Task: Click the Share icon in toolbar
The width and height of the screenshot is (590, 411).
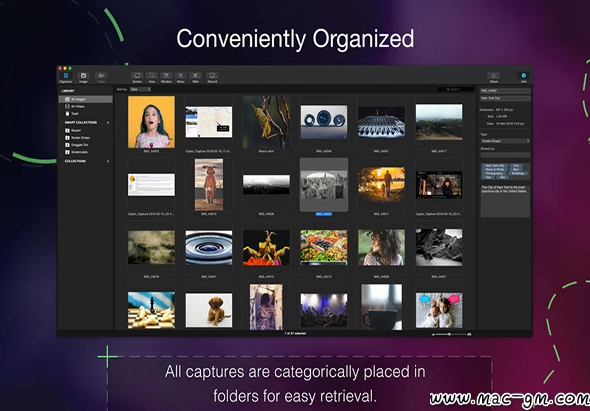Action: click(494, 77)
